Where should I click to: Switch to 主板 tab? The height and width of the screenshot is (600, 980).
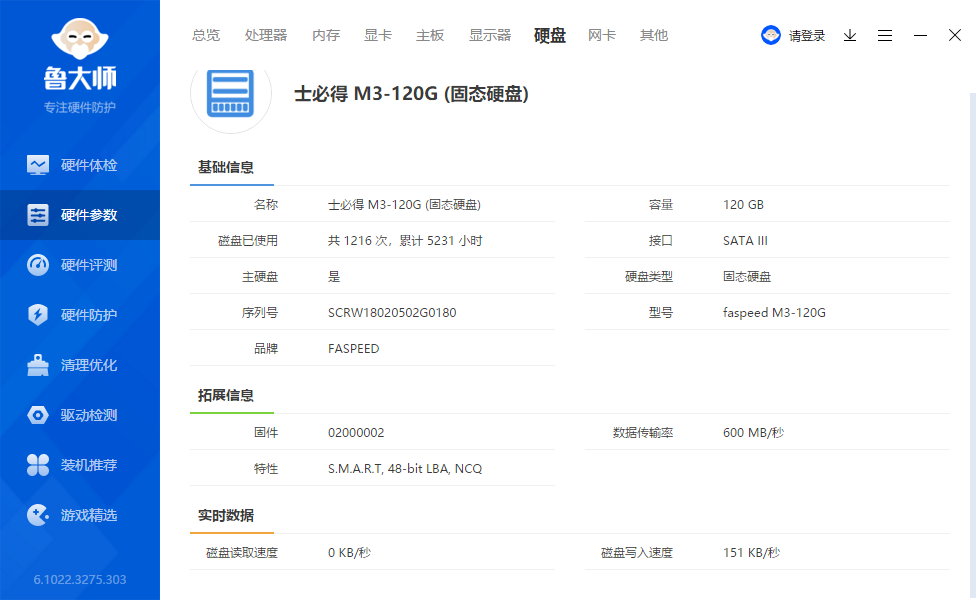click(430, 36)
